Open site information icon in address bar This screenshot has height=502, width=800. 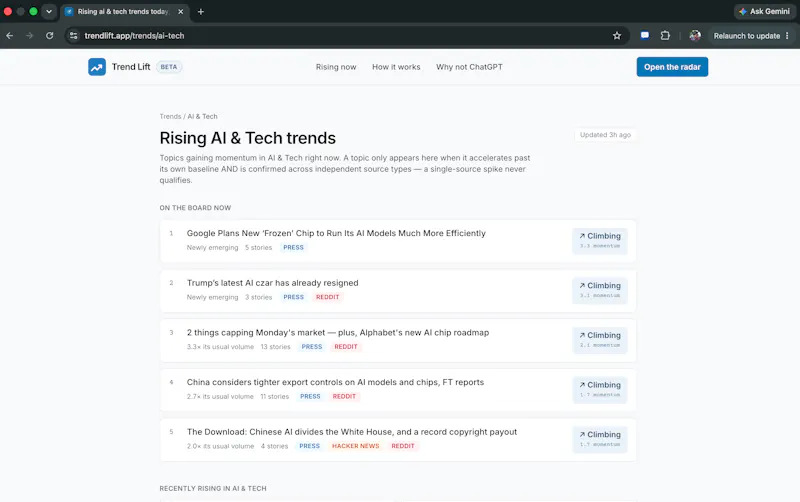tap(74, 36)
